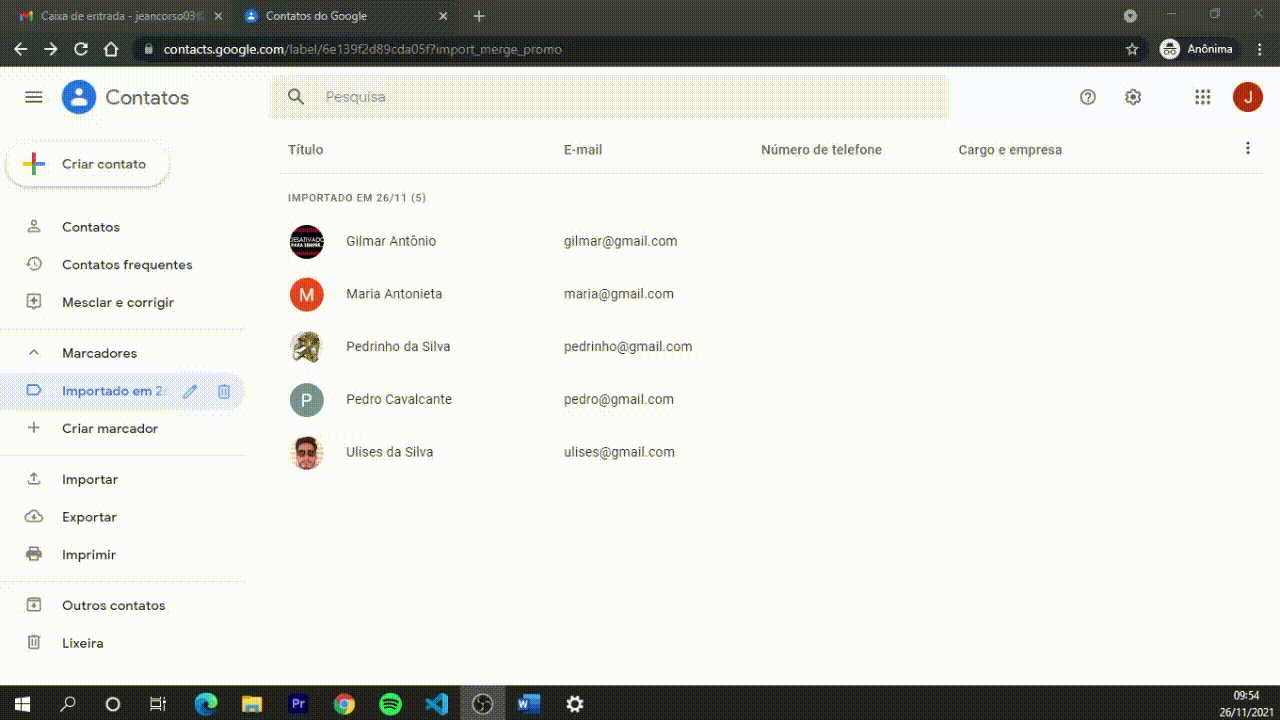Viewport: 1280px width, 720px height.
Task: Open the help question mark icon
Action: point(1088,97)
